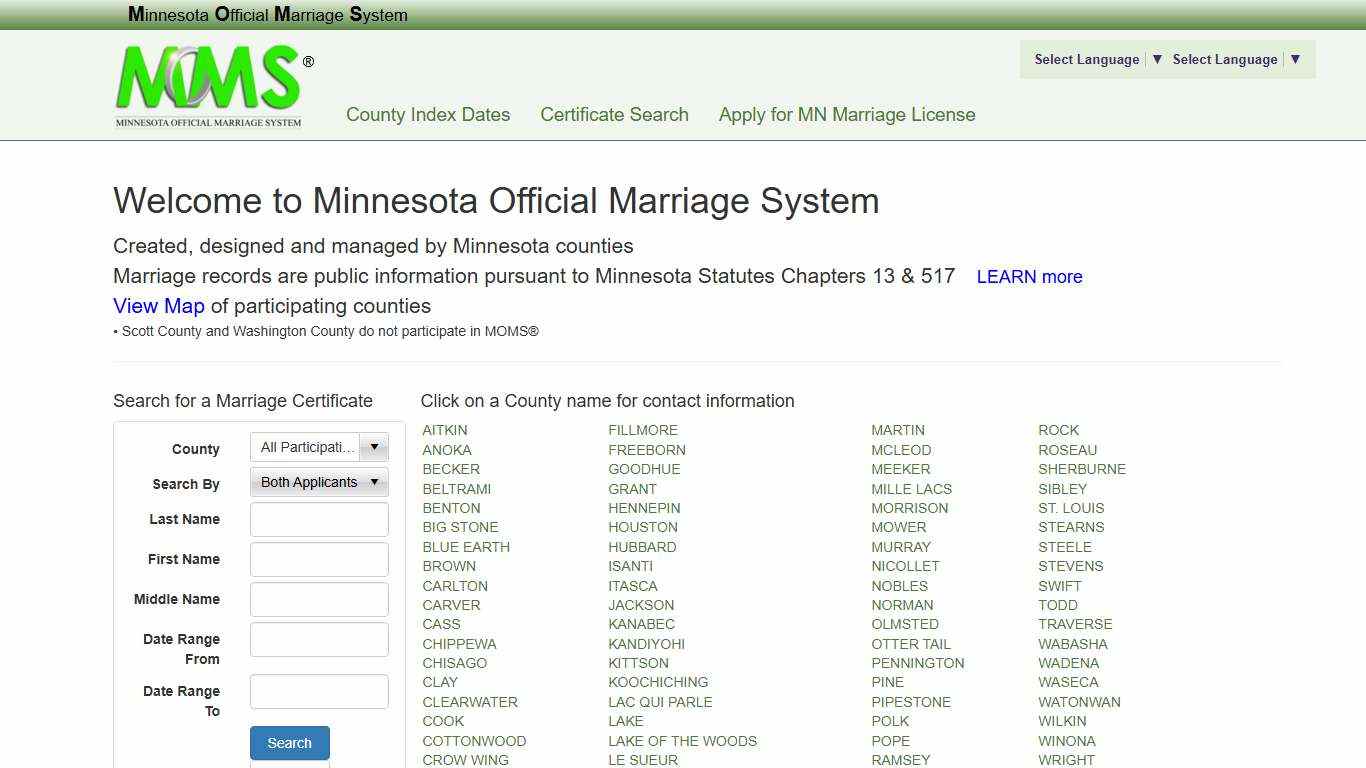Open View Map of participating counties

tap(158, 306)
